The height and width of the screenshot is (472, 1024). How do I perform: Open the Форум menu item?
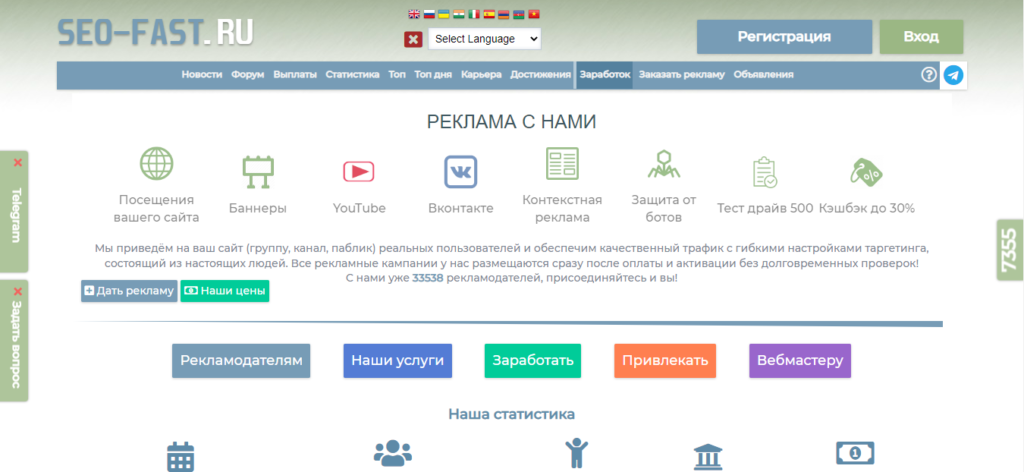[x=248, y=74]
